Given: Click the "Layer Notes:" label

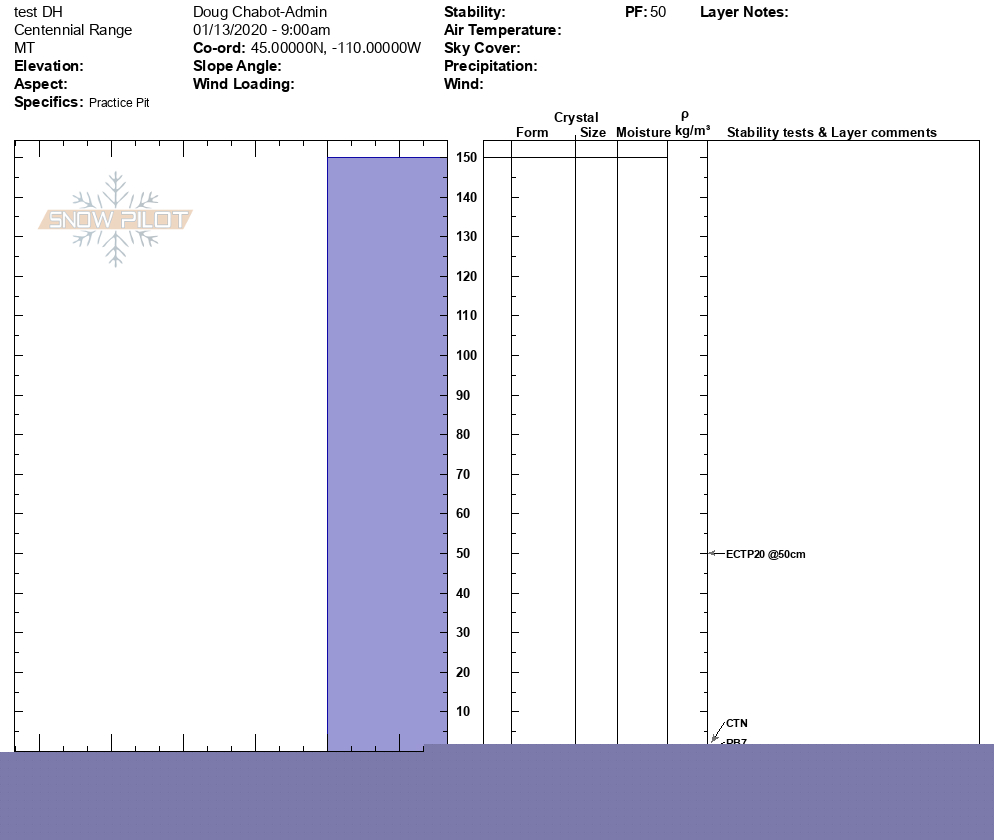Looking at the screenshot, I should [x=744, y=12].
